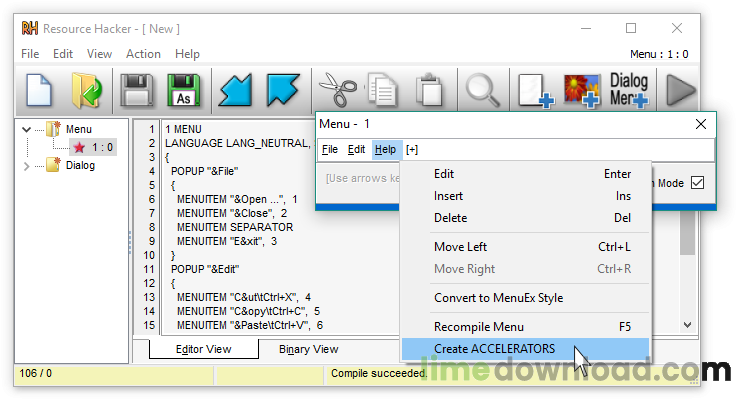Click the editor scrollbar down arrow
This screenshot has width=738, height=400.
[x=688, y=325]
